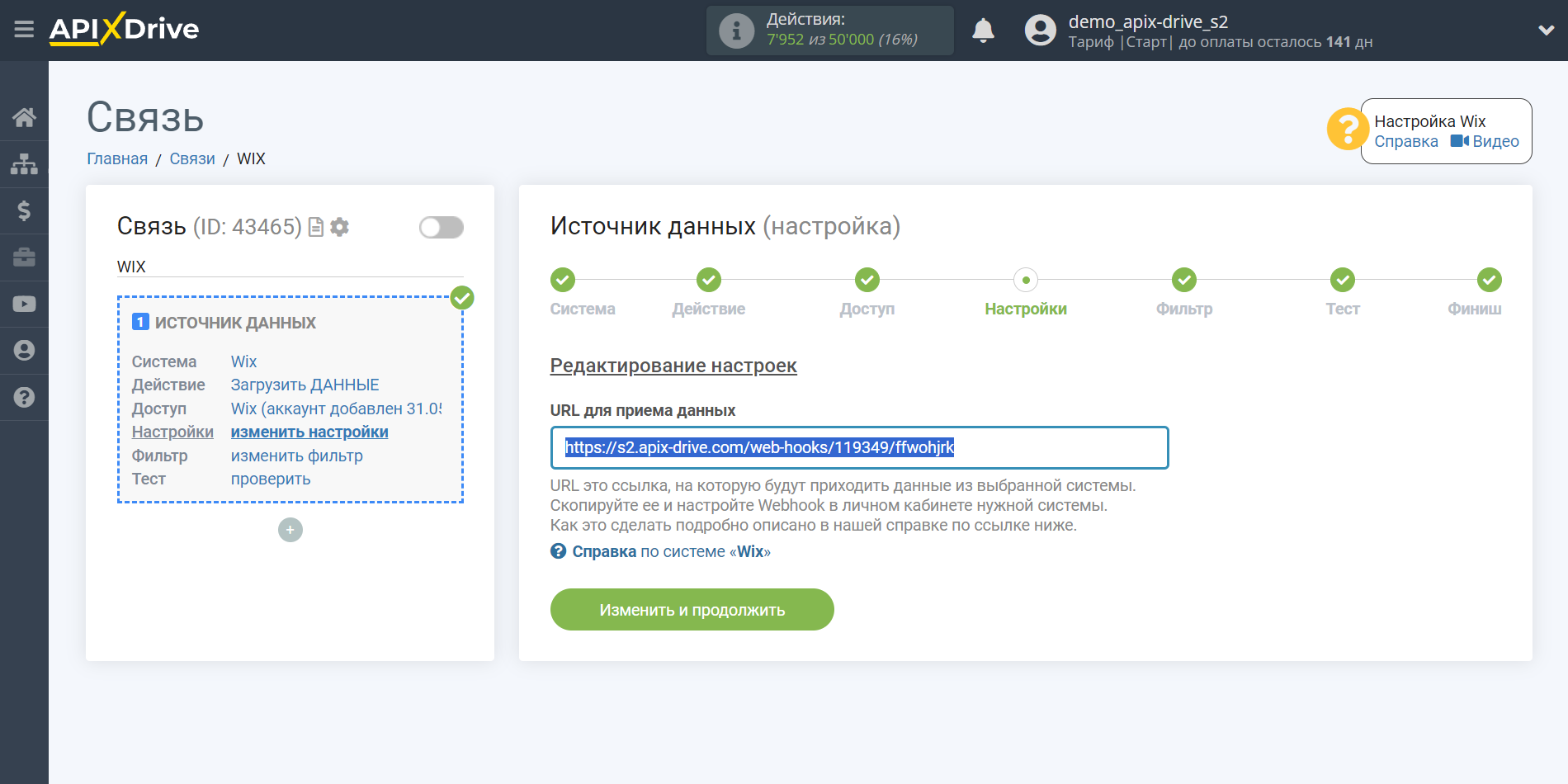Viewport: 1568px width, 784px height.
Task: Open the actions info icon
Action: tap(736, 31)
